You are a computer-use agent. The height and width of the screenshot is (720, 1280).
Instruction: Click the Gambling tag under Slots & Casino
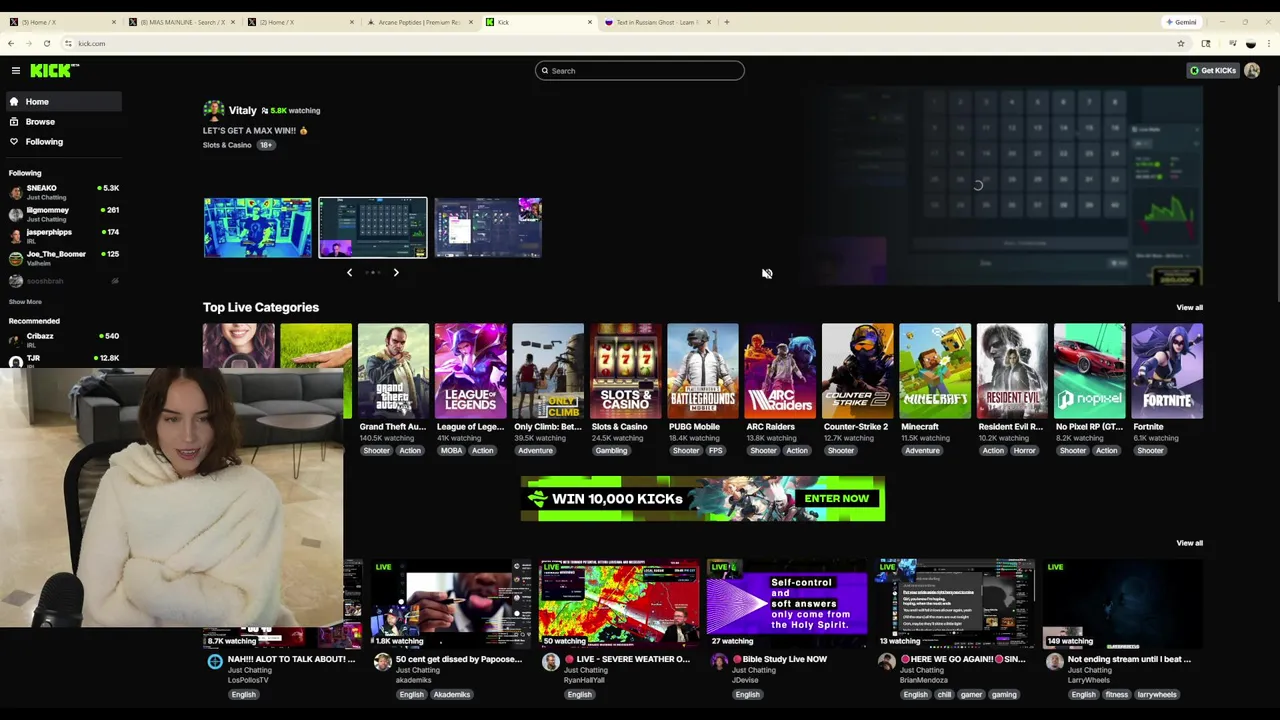coord(611,451)
